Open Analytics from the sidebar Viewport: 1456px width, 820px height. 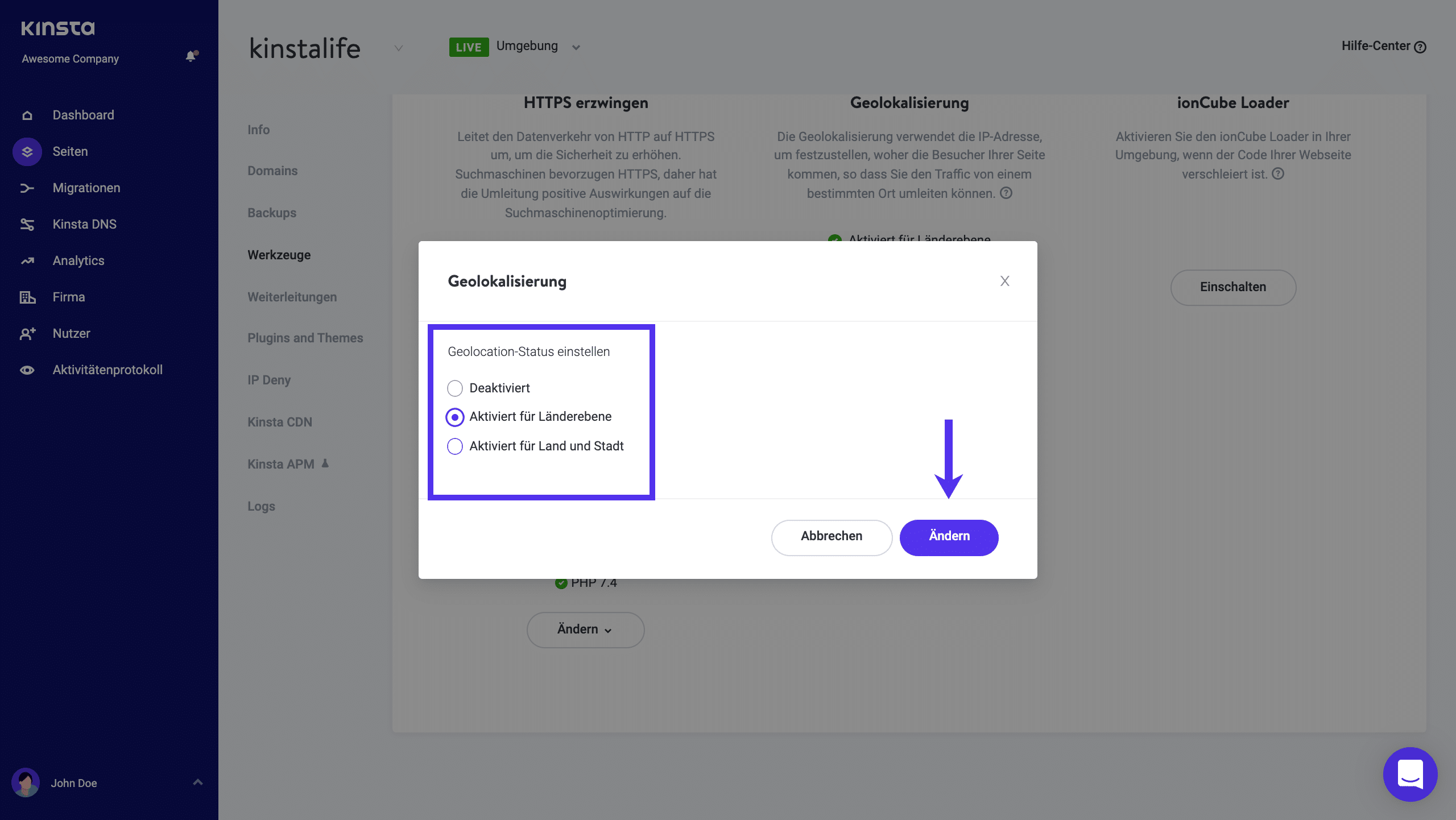click(27, 260)
